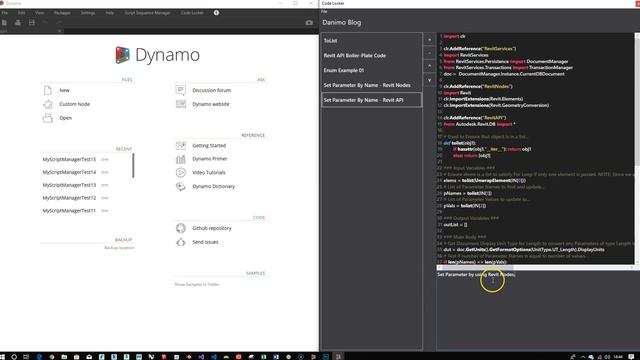Image resolution: width=640 pixels, height=360 pixels.
Task: Open the View menu in Dynamo
Action: [x=40, y=13]
